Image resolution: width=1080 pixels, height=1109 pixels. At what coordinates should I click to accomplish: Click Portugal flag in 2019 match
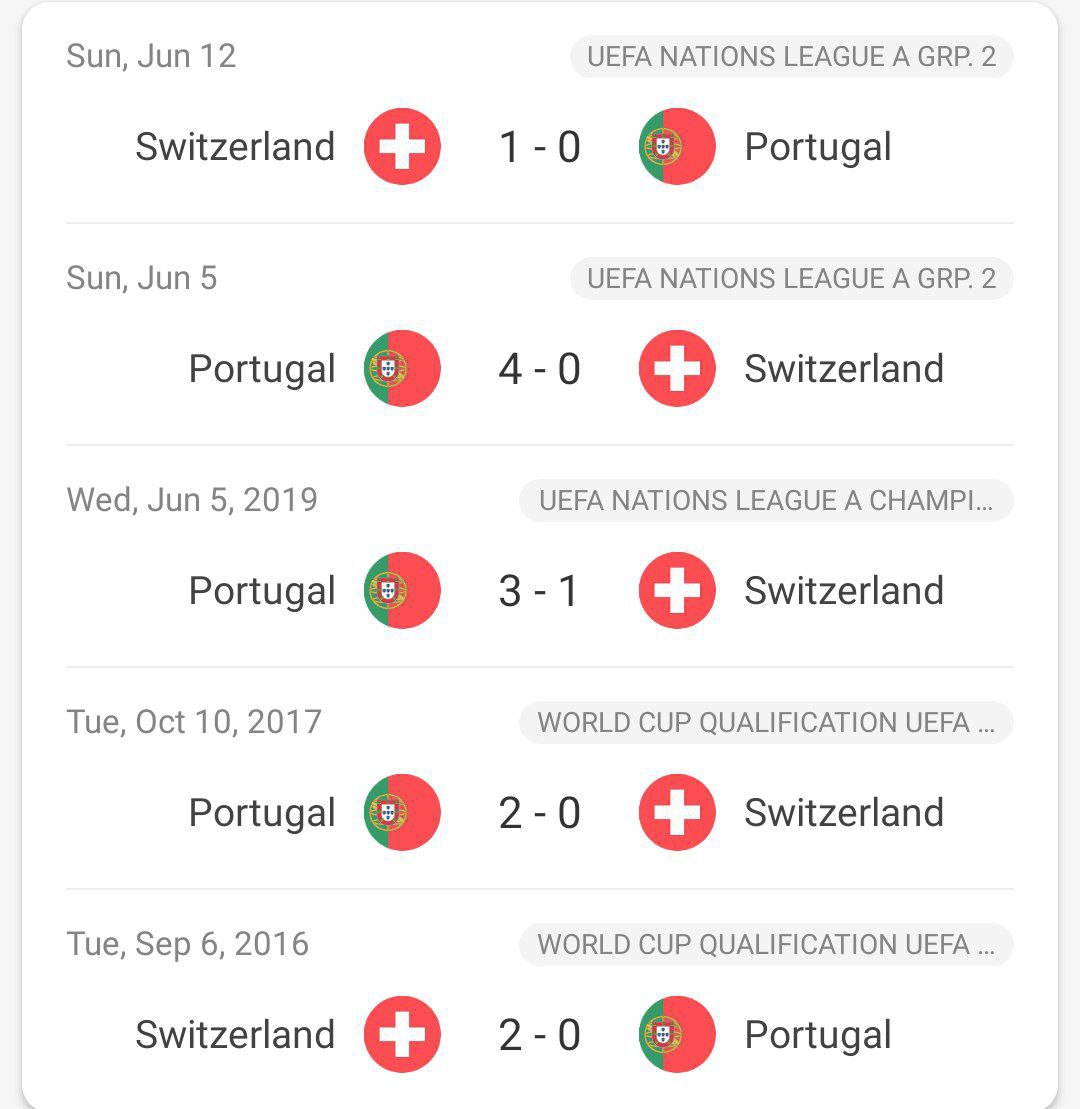[402, 591]
